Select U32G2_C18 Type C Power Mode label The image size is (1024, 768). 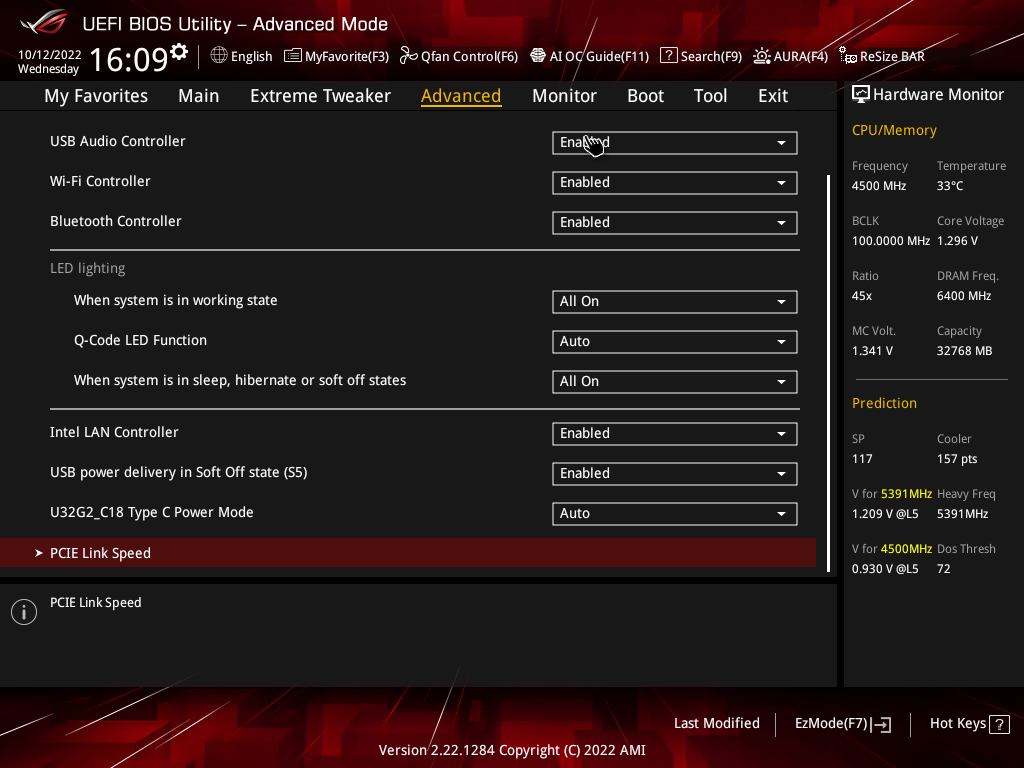click(x=152, y=513)
